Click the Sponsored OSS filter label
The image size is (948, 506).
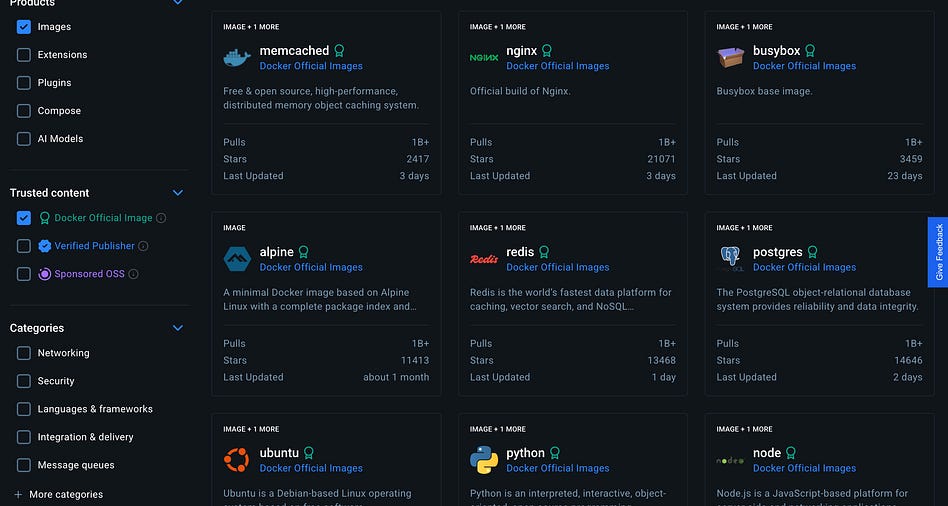point(89,274)
